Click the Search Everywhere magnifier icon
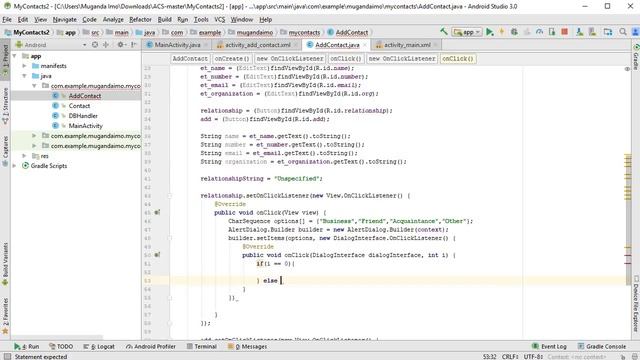The width and height of the screenshot is (640, 360). pyautogui.click(x=623, y=32)
